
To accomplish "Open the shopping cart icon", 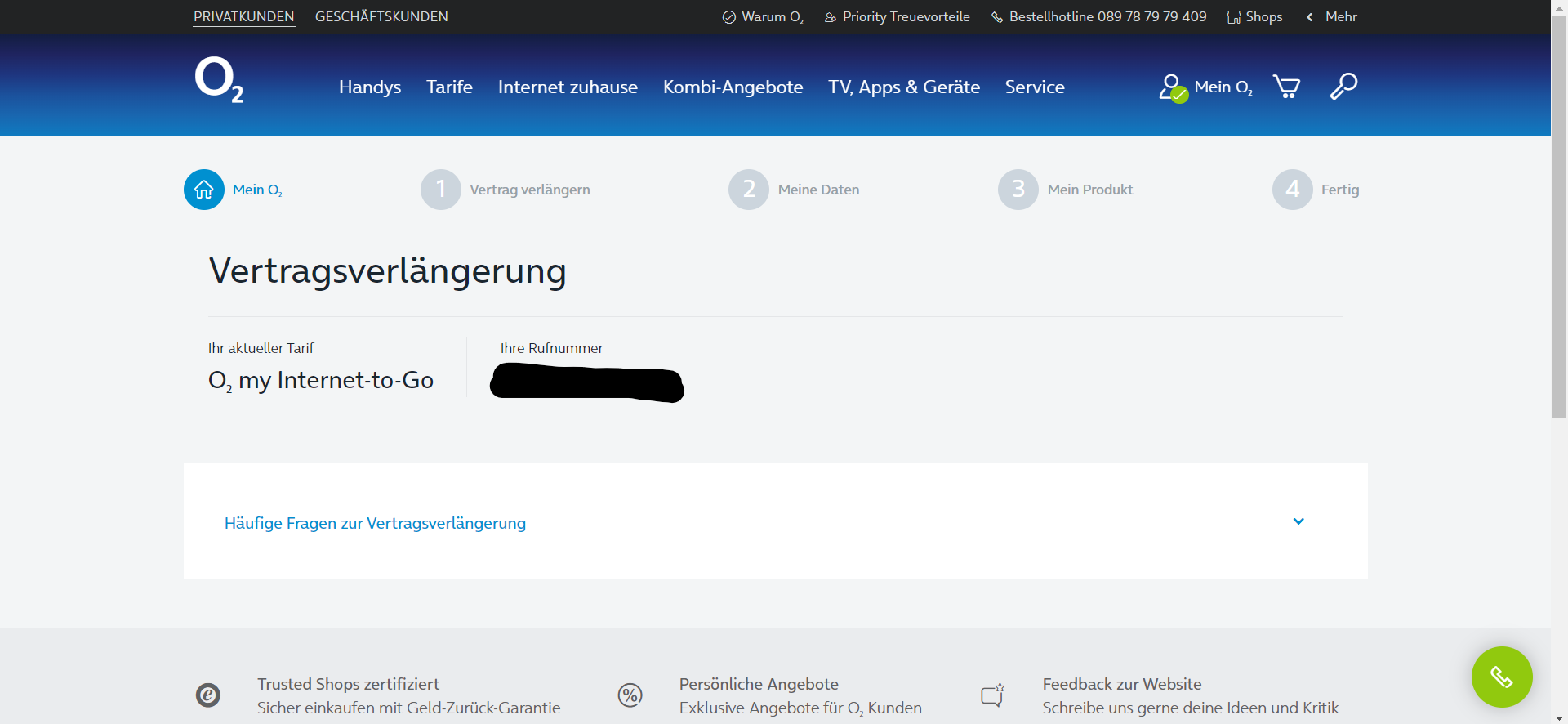I will click(x=1287, y=87).
